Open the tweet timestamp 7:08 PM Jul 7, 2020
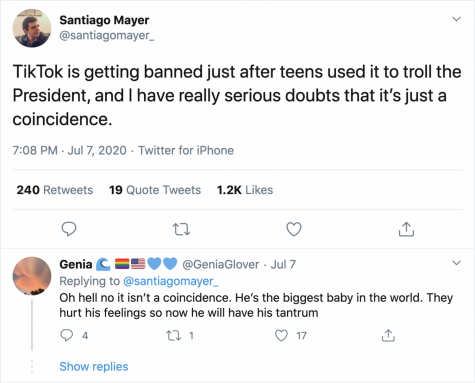Image resolution: width=475 pixels, height=383 pixels. click(x=70, y=150)
